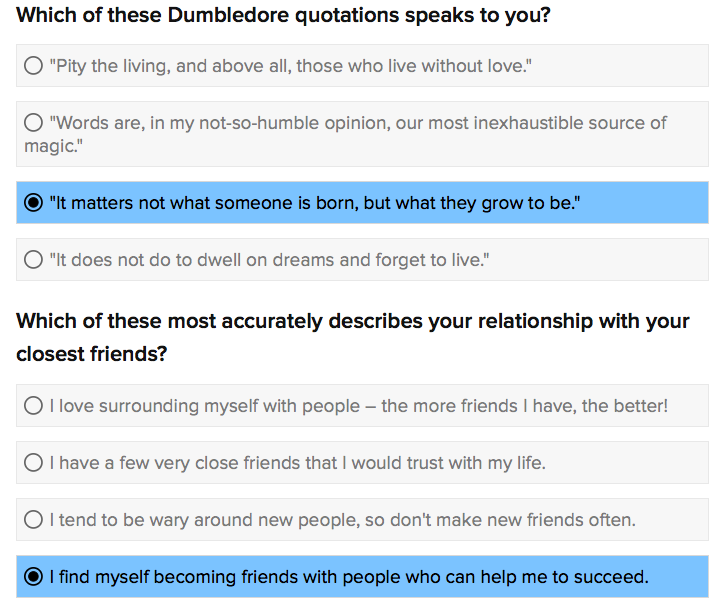Click the "help me to succeed" radio button
This screenshot has height=606, width=724.
pyautogui.click(x=33, y=577)
